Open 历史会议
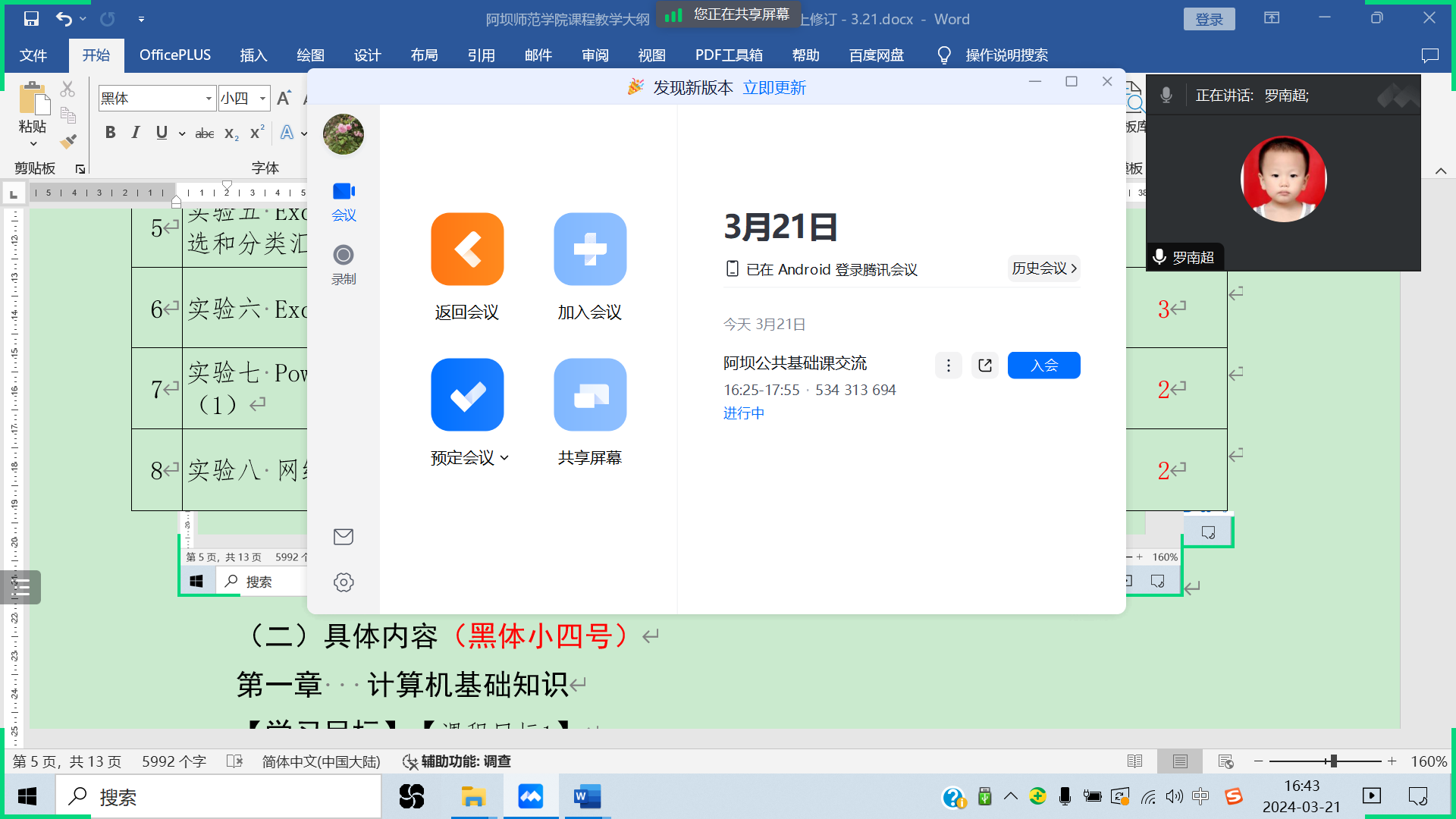 [x=1043, y=268]
